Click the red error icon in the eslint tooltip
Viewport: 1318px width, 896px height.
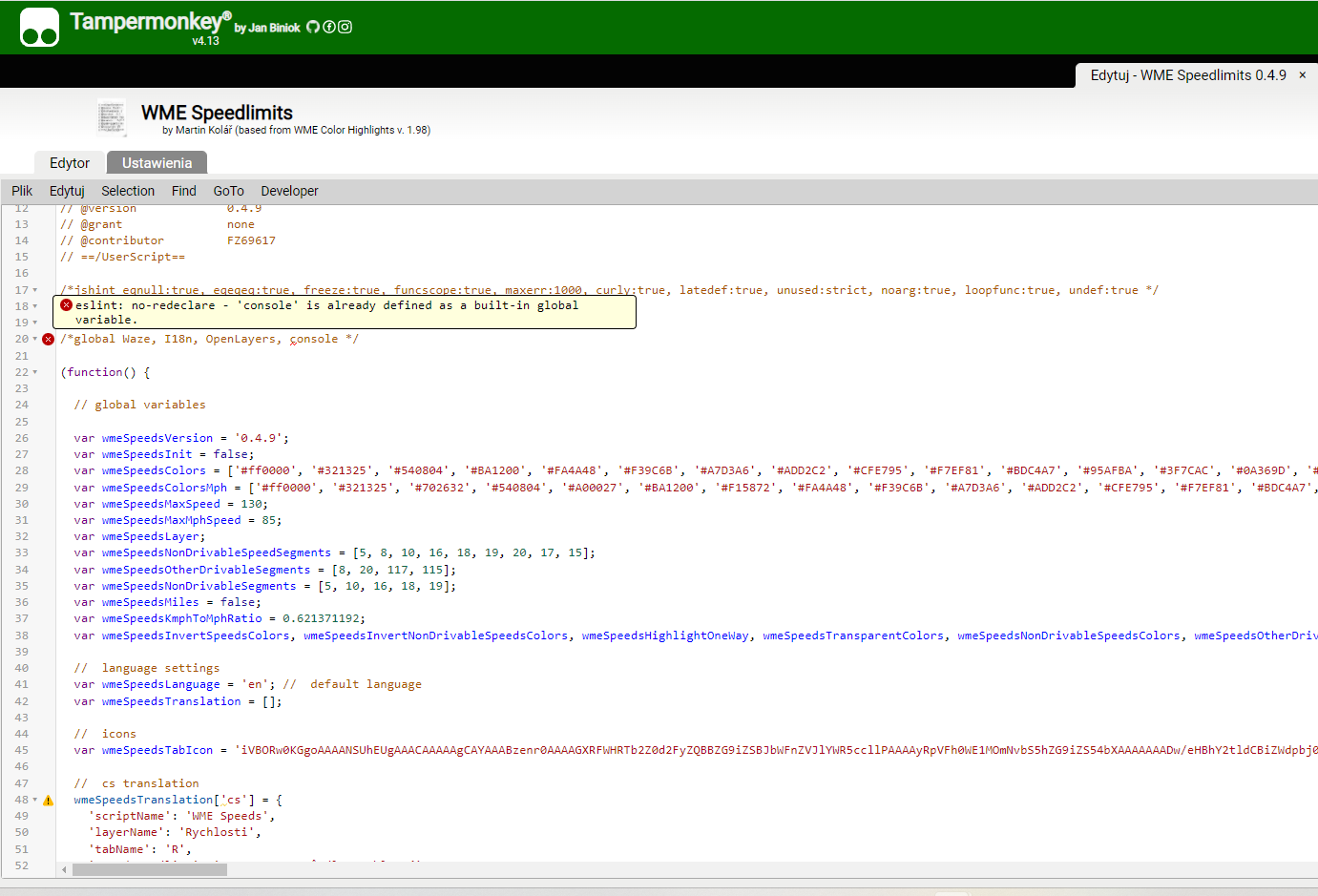coord(66,305)
